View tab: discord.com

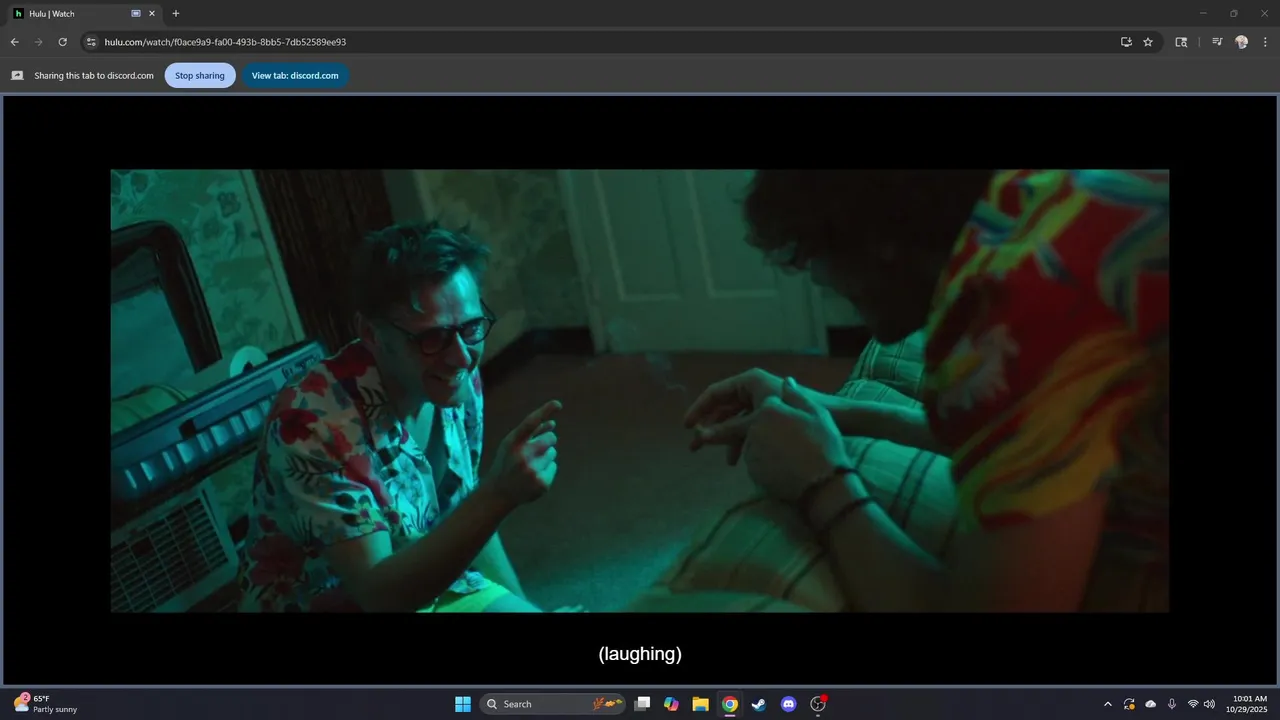point(295,75)
